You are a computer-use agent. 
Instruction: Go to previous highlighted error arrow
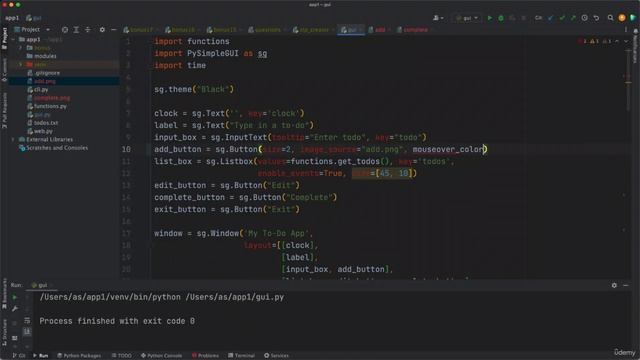pyautogui.click(x=617, y=41)
